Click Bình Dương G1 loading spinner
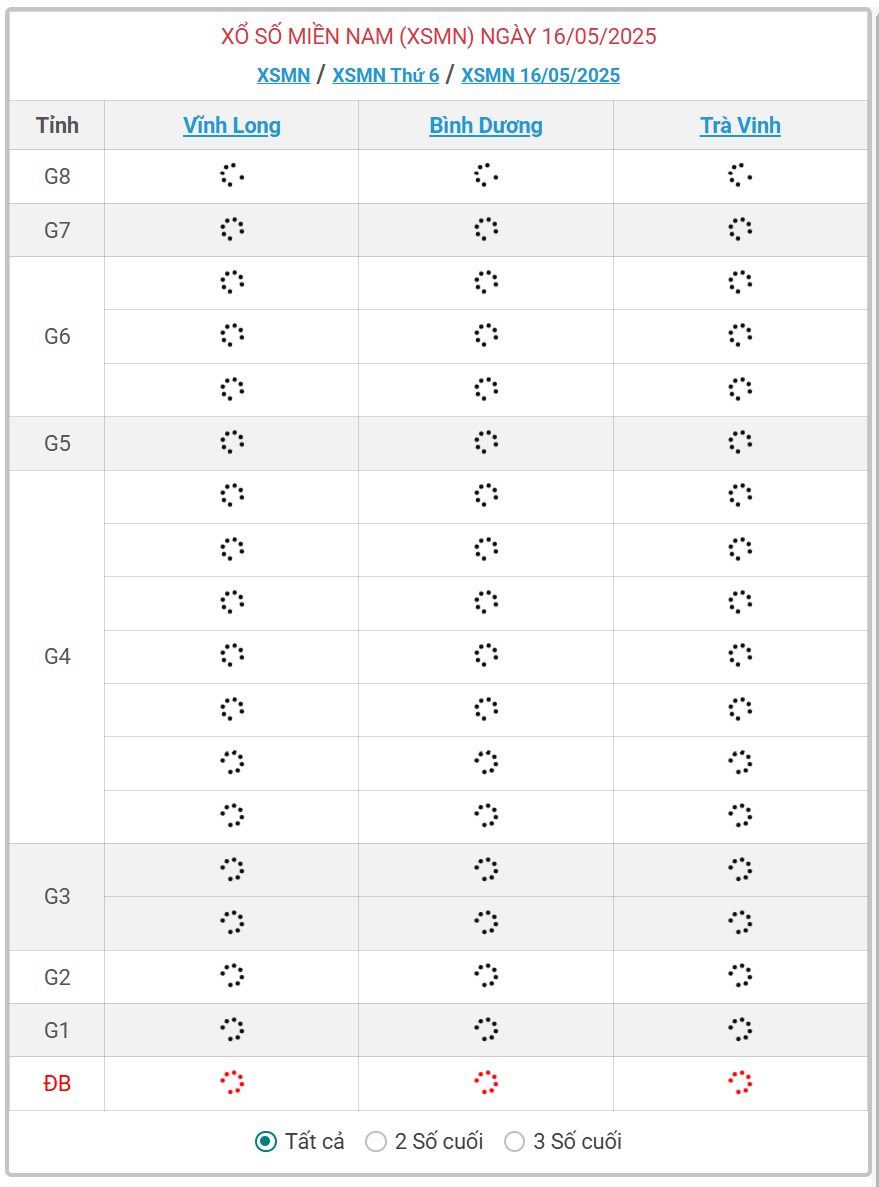This screenshot has width=879, height=1187. coord(486,1029)
